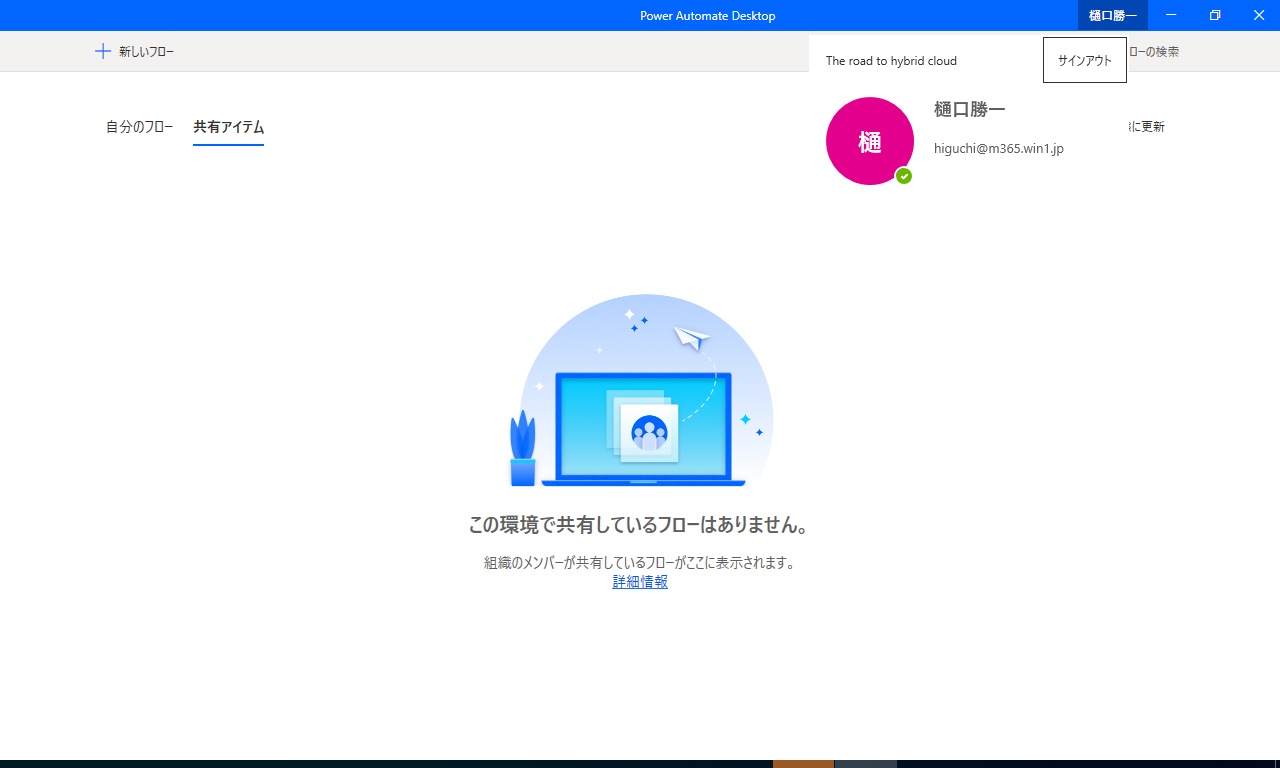Click the email higuchi@m365.win1.jp
The height and width of the screenshot is (768, 1280).
tap(999, 148)
